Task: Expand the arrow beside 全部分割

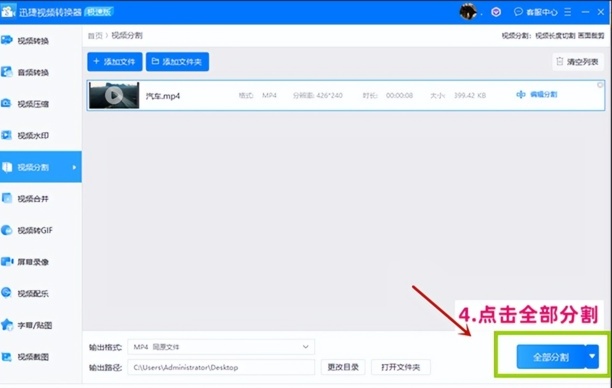Action: pyautogui.click(x=592, y=357)
